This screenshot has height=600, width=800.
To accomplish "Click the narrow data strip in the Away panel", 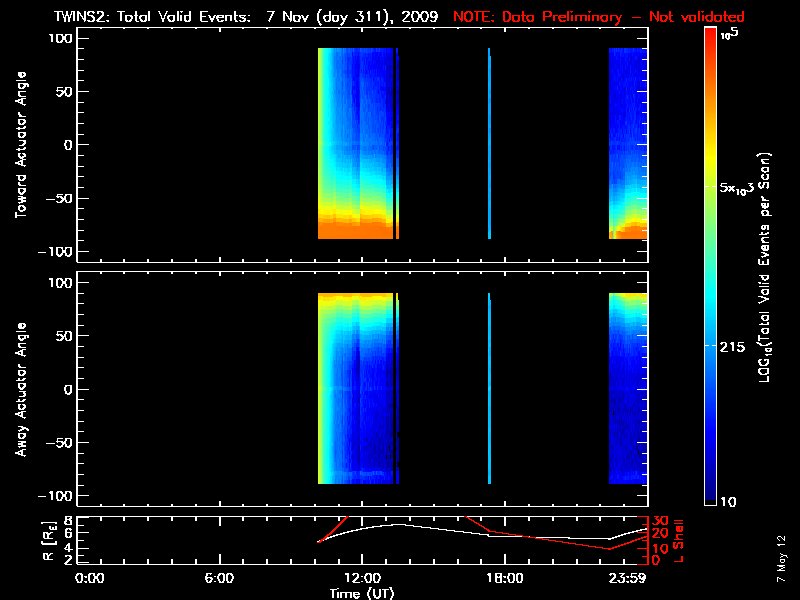I will [x=490, y=390].
